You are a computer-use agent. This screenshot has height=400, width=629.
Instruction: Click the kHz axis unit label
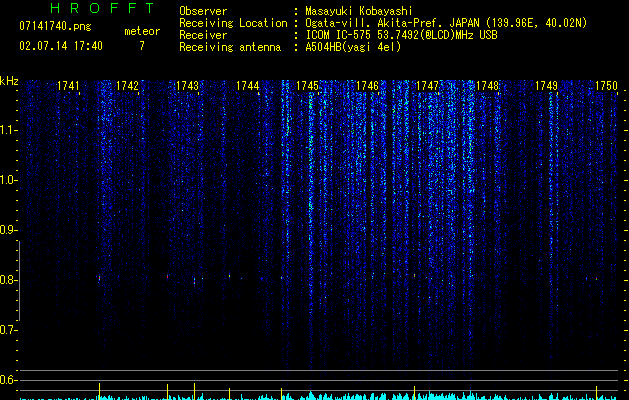tap(9, 81)
